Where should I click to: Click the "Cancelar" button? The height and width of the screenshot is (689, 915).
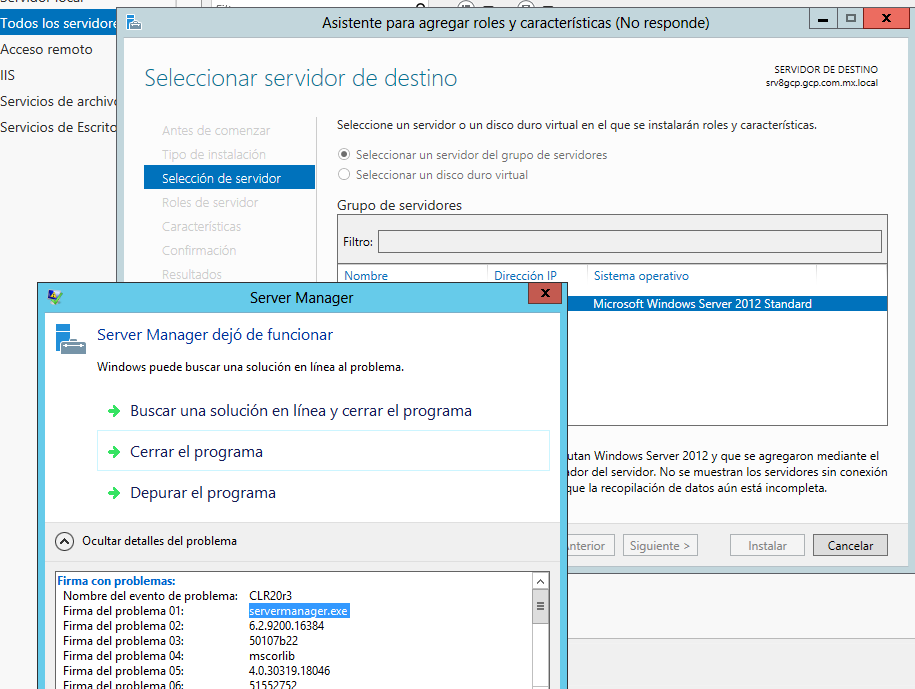pos(850,545)
